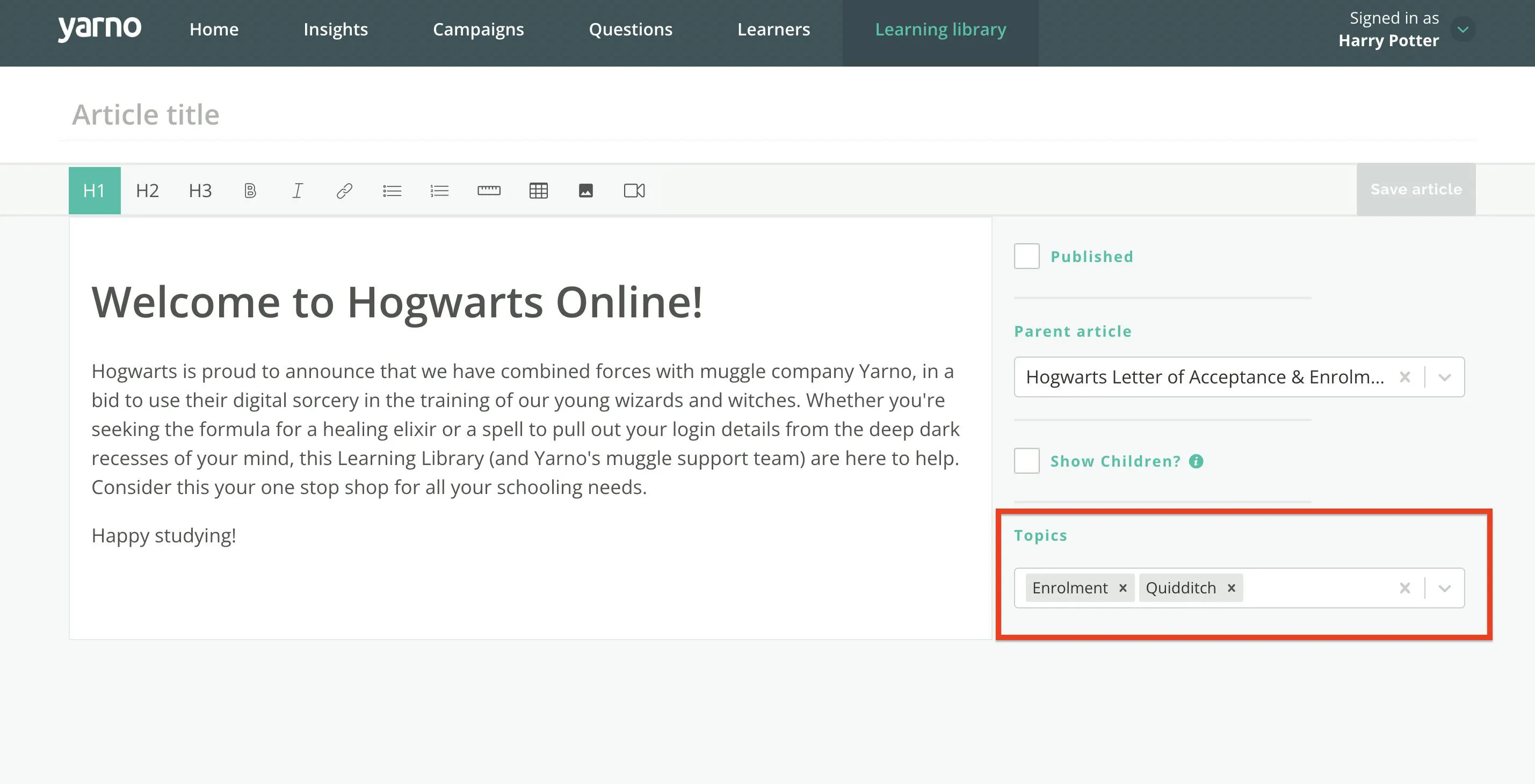The width and height of the screenshot is (1535, 784).
Task: Apply H1 heading style
Action: [94, 191]
